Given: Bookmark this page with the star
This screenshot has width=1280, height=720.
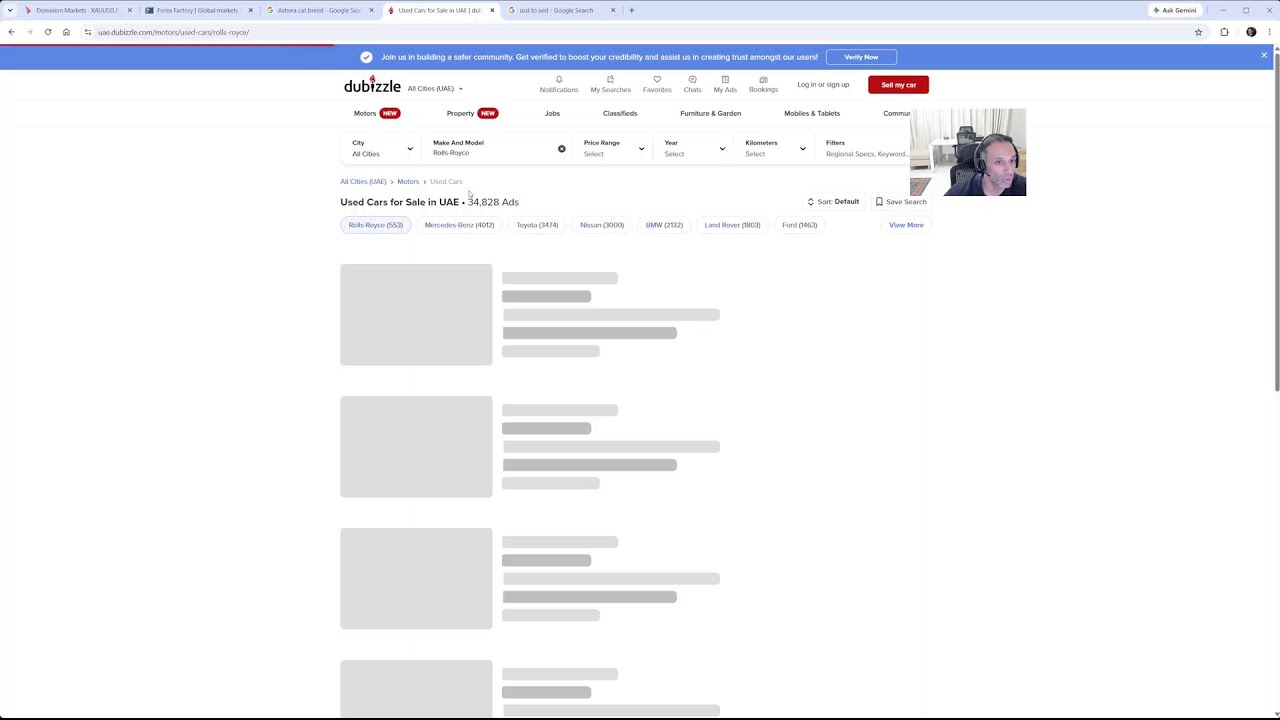Looking at the screenshot, I should (1198, 32).
